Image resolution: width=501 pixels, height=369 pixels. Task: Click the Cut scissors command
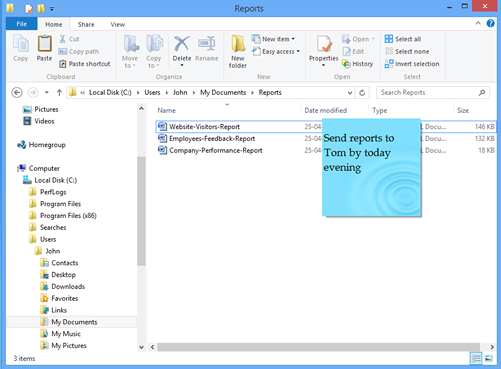tap(69, 39)
